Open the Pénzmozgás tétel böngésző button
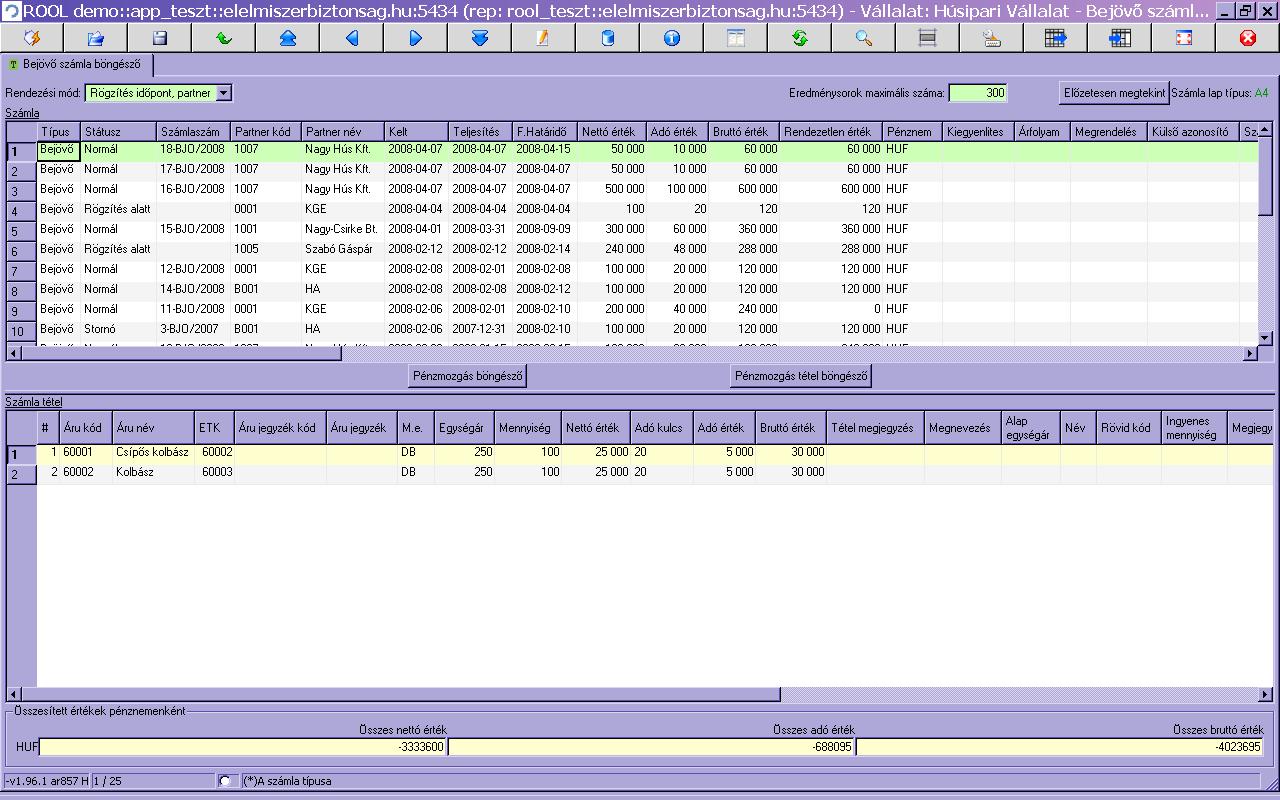This screenshot has width=1280, height=800. tap(801, 376)
